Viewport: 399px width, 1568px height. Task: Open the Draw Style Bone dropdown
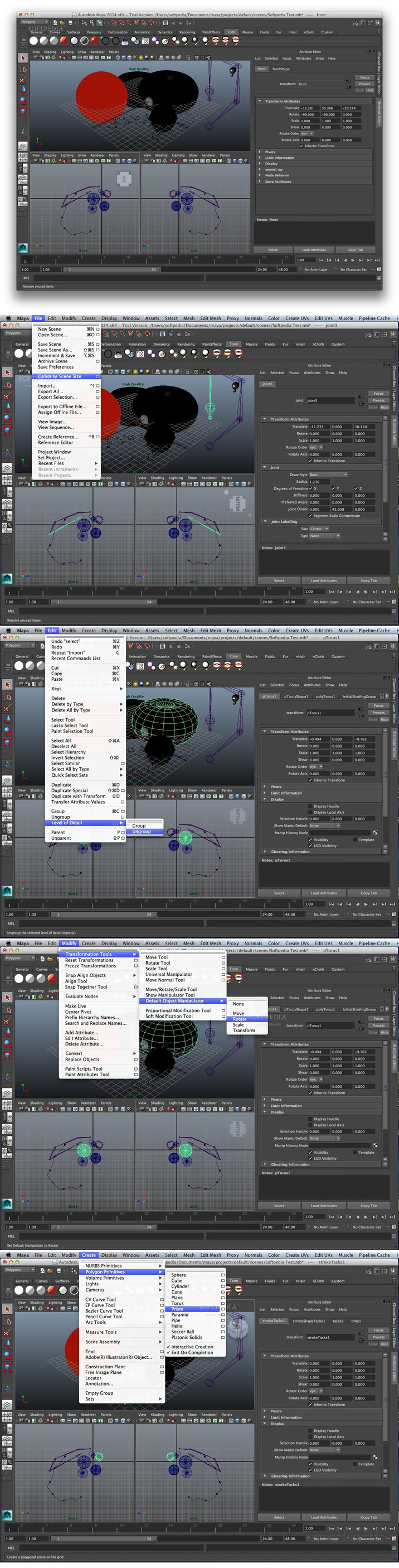(328, 474)
